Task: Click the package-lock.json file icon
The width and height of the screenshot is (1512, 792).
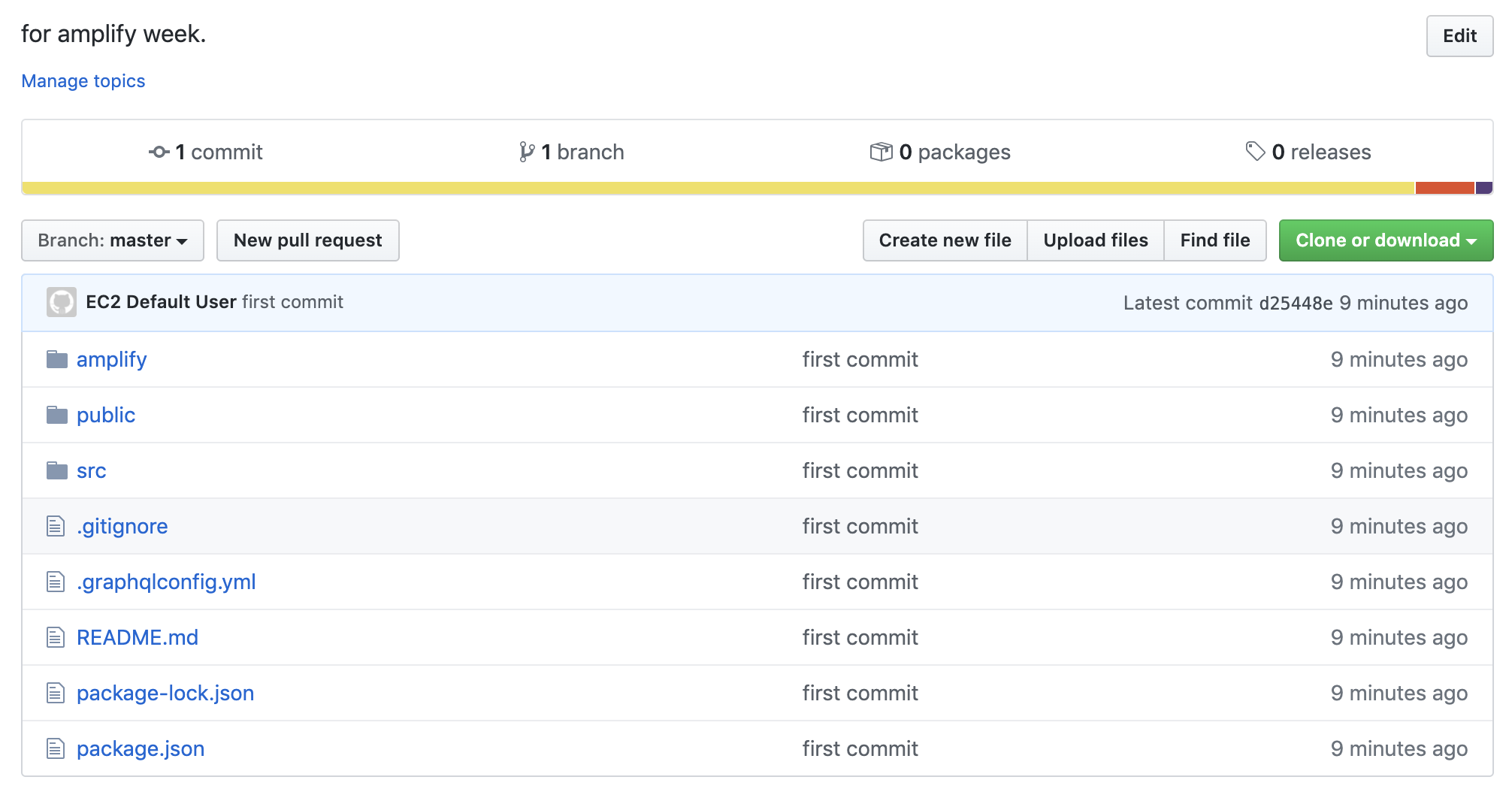Action: click(x=56, y=693)
